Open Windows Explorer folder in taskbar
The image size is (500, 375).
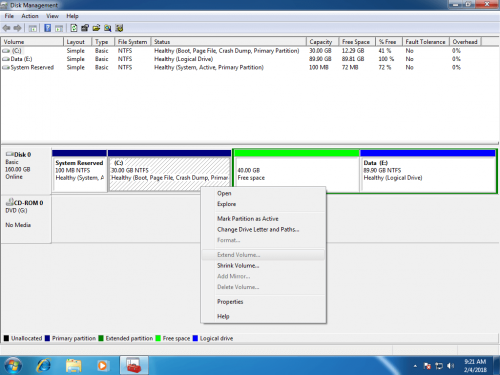[x=73, y=366]
